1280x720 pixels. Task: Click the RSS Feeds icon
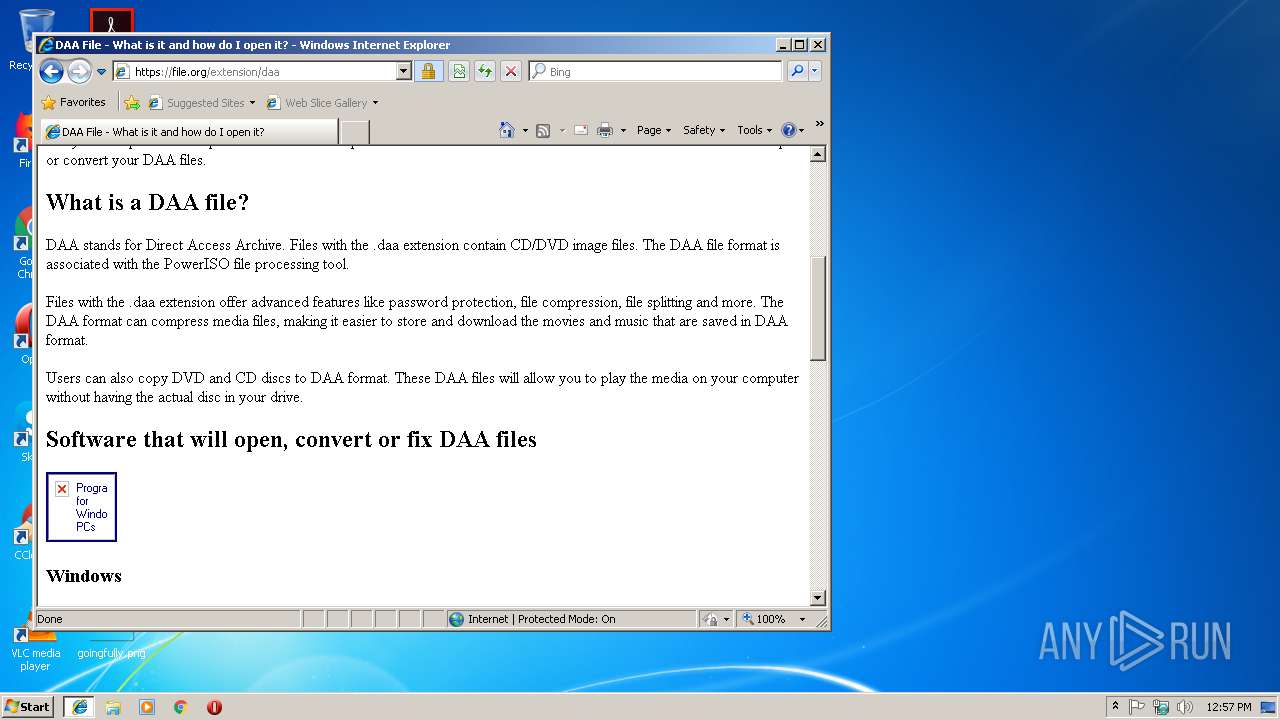click(x=543, y=131)
